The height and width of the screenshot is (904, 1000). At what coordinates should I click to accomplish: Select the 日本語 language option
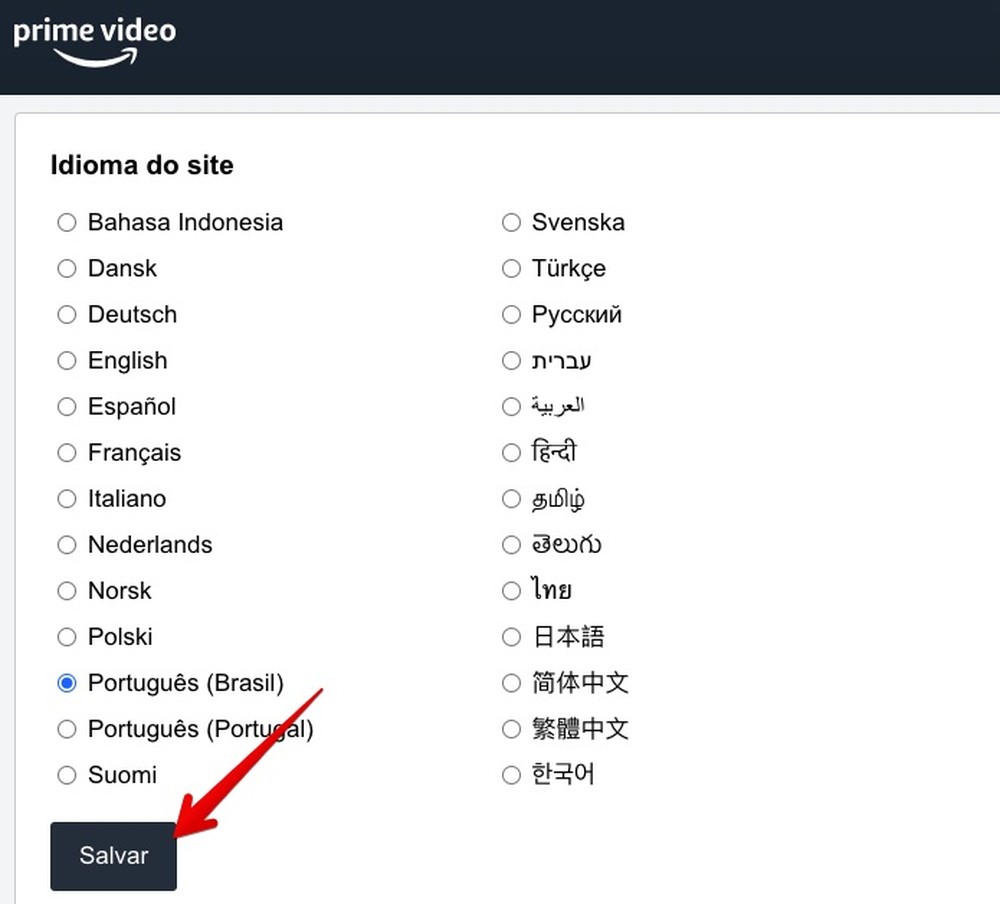pos(511,637)
